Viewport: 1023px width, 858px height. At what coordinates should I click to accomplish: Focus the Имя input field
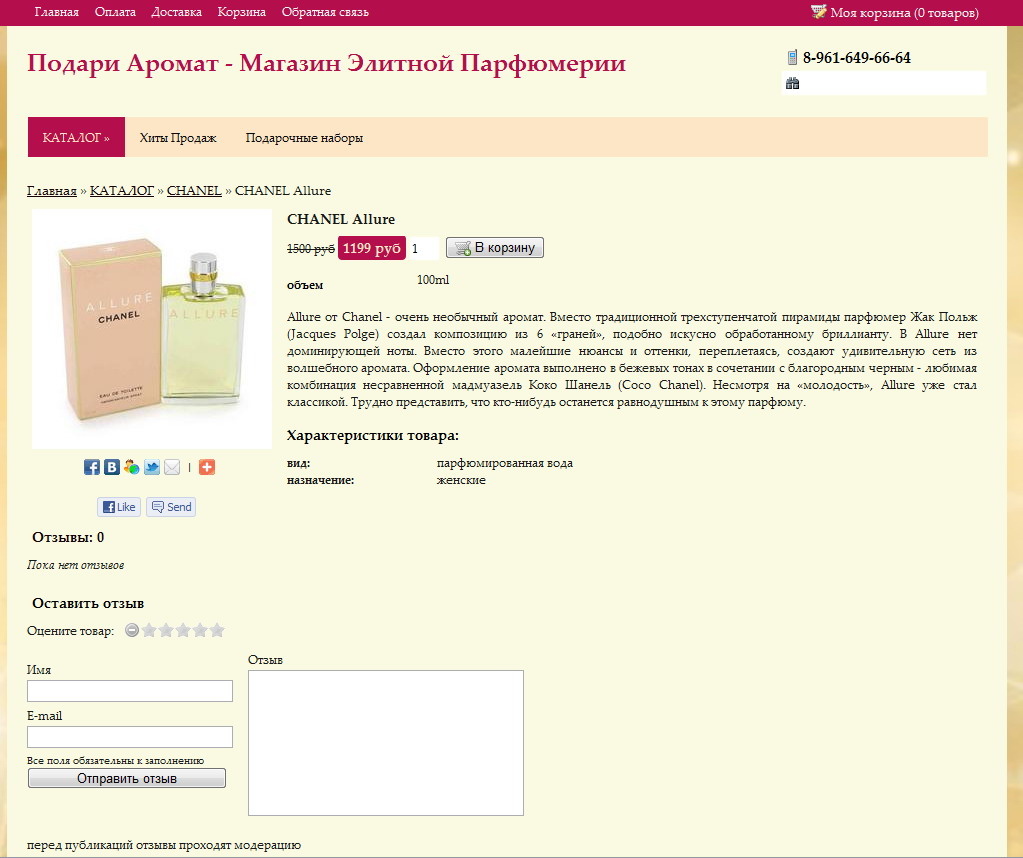click(130, 691)
